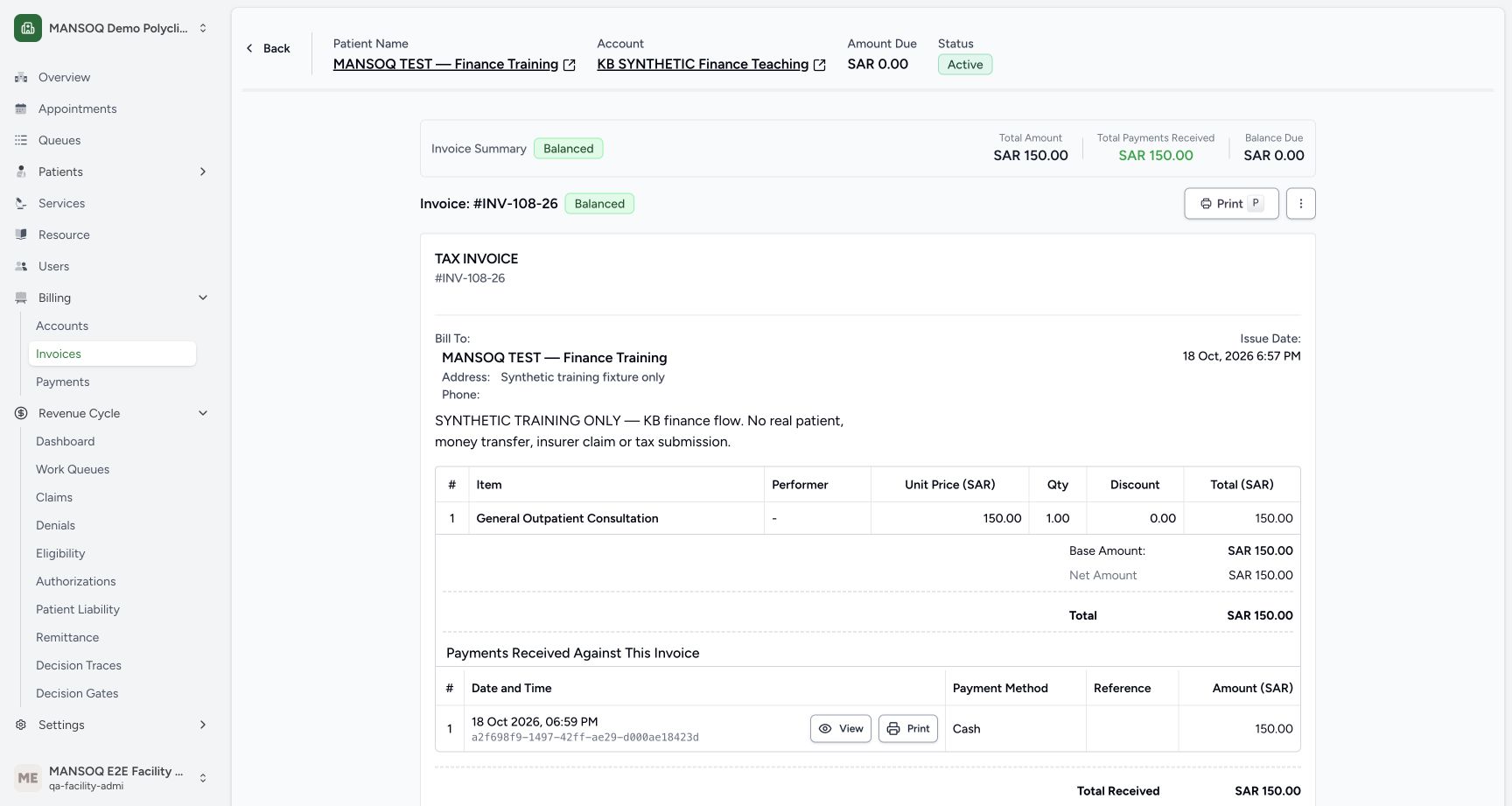Click the Overview sidebar icon
Viewport: 1512px width, 806px height.
pos(21,77)
